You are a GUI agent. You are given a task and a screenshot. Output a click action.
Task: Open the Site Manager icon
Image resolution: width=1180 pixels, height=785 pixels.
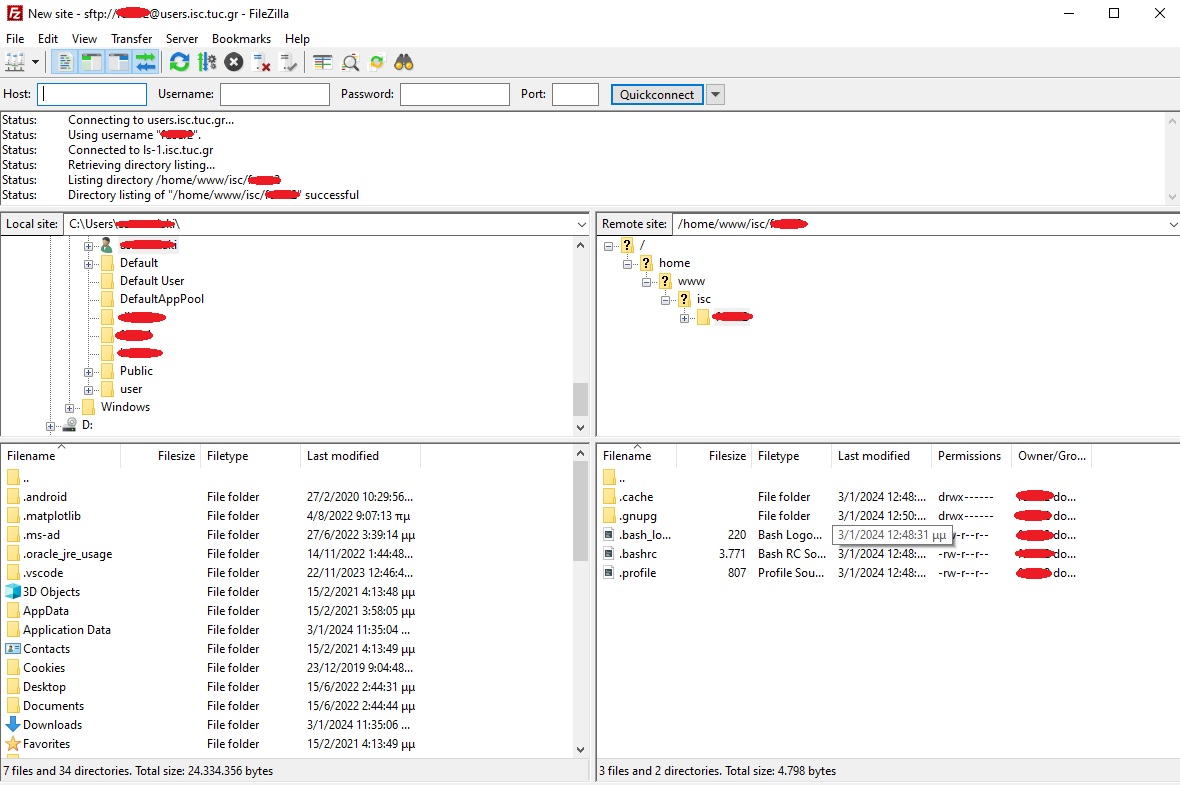pyautogui.click(x=14, y=62)
